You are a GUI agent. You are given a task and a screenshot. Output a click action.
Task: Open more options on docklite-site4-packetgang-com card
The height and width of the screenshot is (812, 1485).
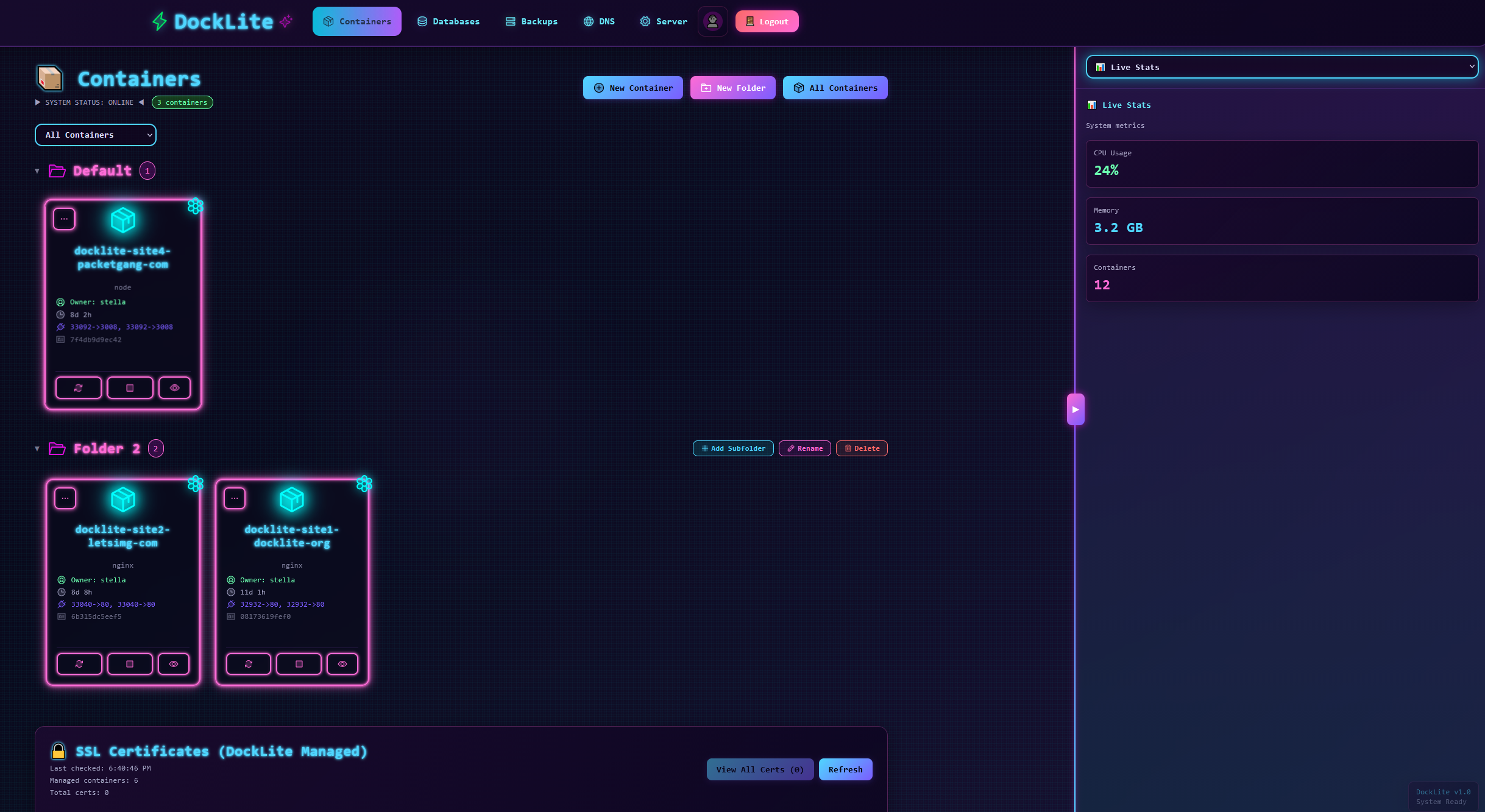point(64,219)
